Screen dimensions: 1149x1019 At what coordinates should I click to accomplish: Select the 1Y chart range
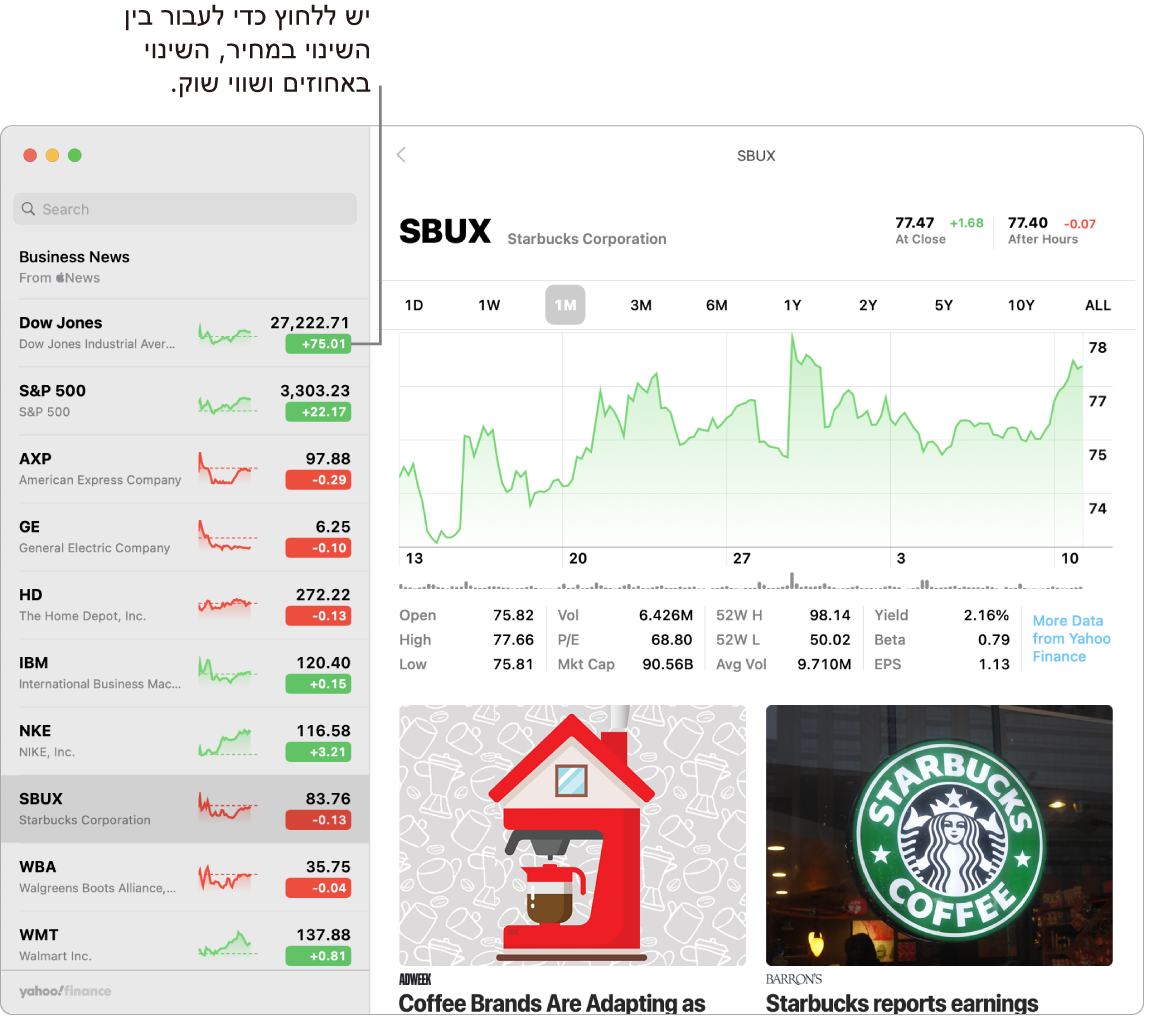(792, 305)
